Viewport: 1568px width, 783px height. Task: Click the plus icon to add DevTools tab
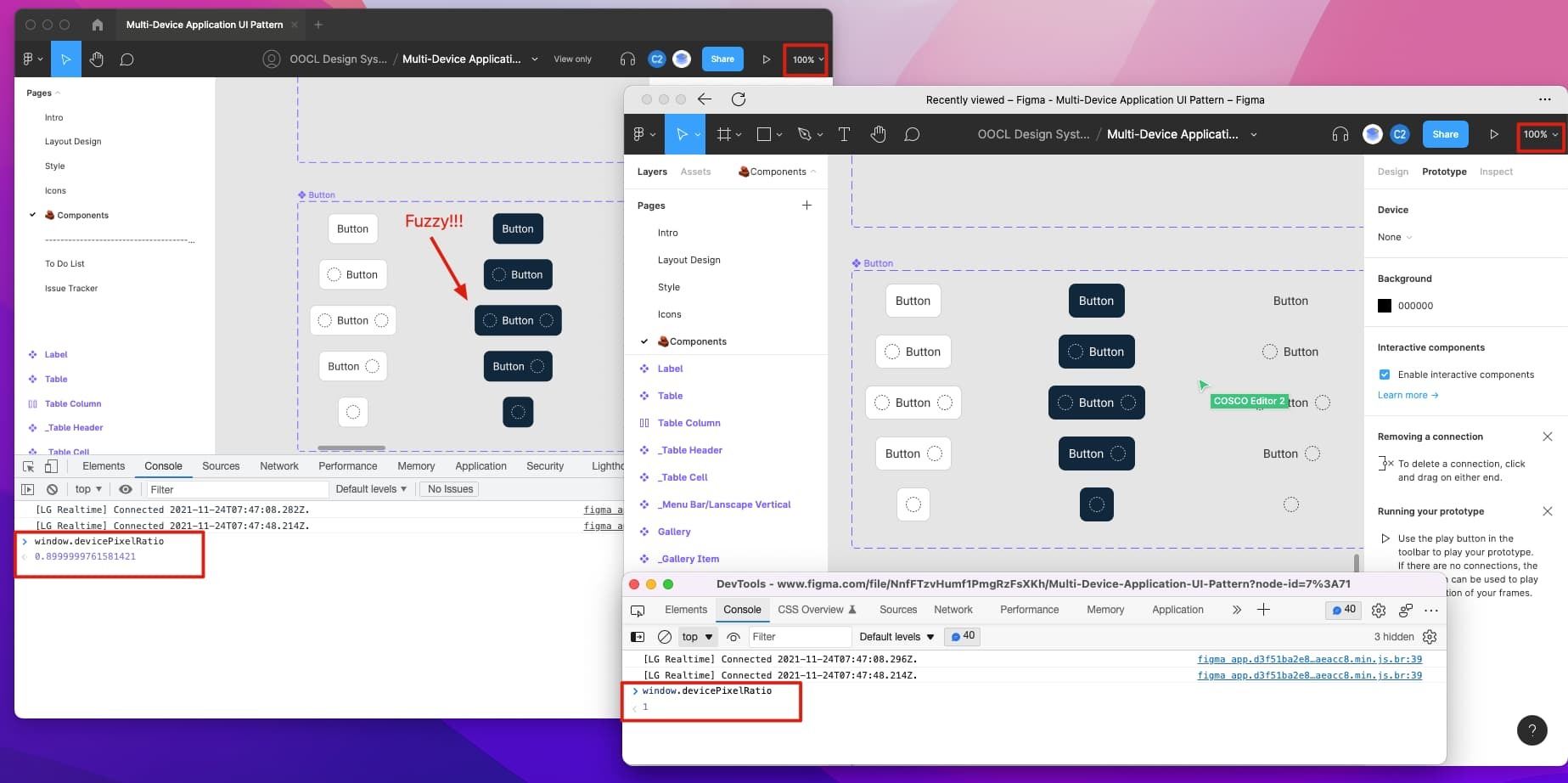pyautogui.click(x=1263, y=609)
